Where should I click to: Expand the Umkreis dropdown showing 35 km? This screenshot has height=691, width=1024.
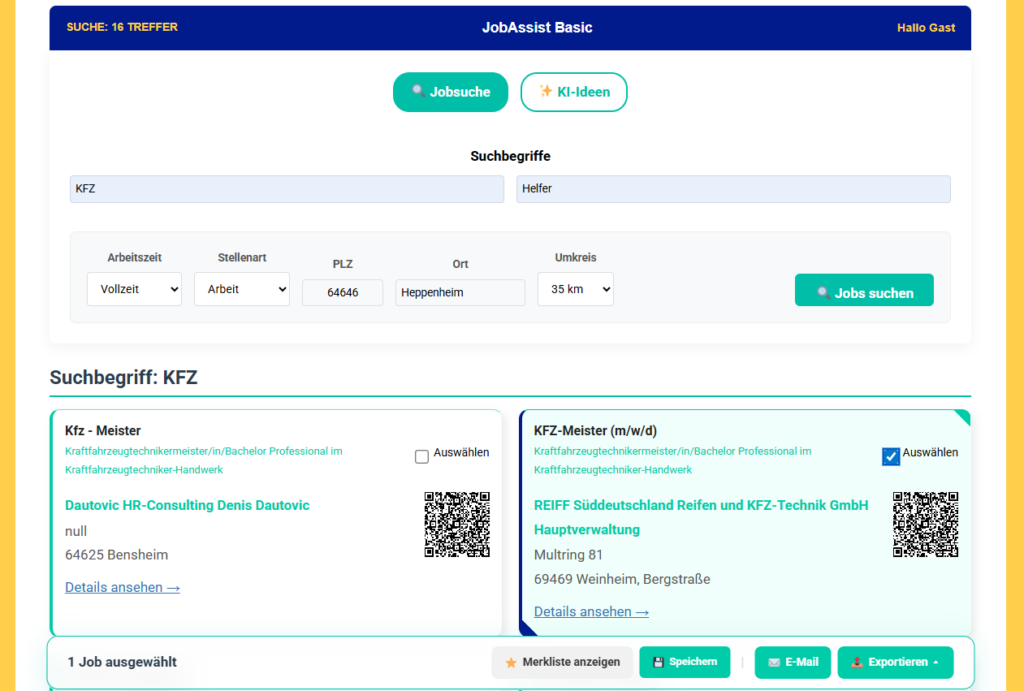tap(575, 289)
